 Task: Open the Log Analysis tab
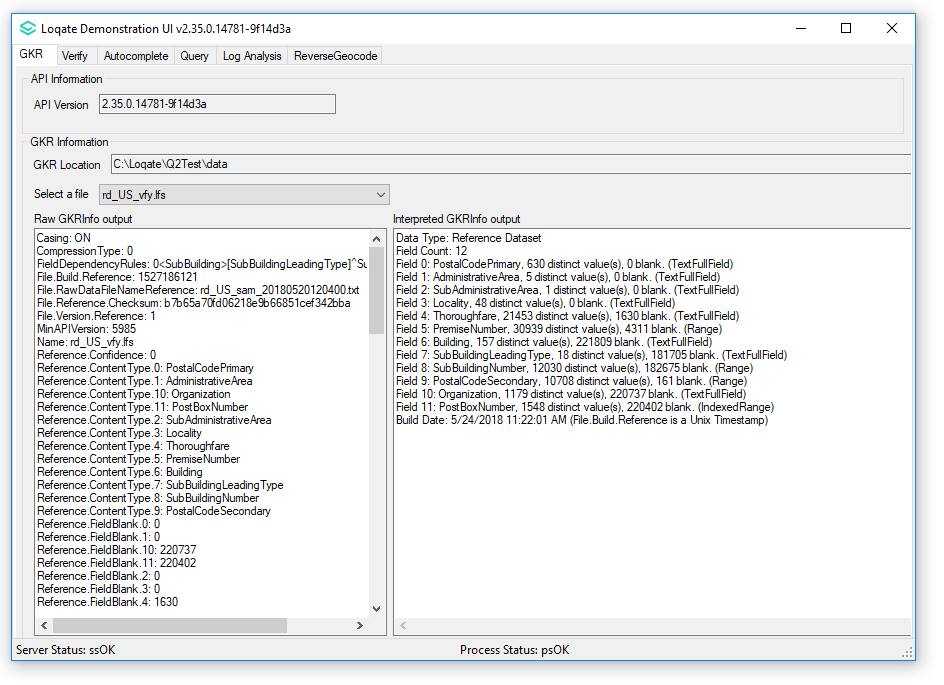[252, 56]
